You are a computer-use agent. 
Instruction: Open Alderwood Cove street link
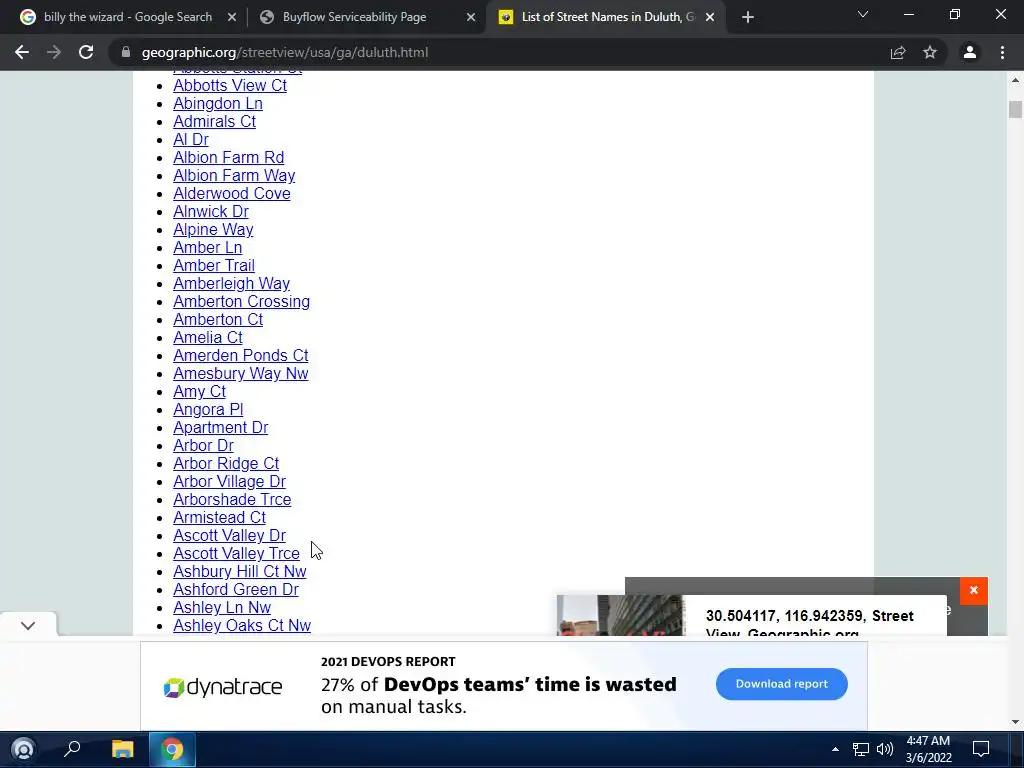coord(232,193)
